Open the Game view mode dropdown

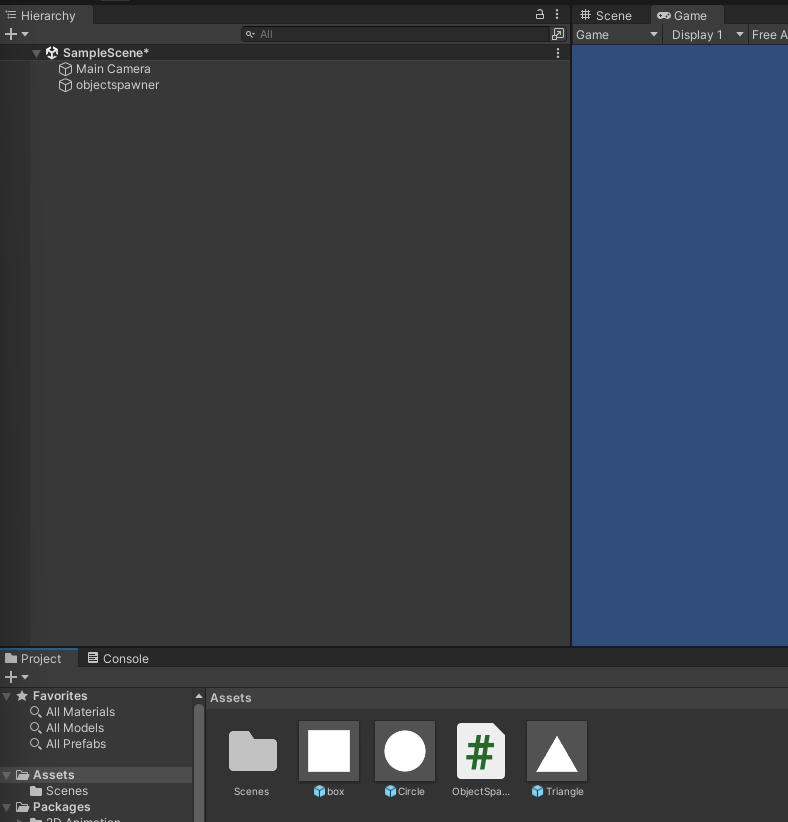617,35
